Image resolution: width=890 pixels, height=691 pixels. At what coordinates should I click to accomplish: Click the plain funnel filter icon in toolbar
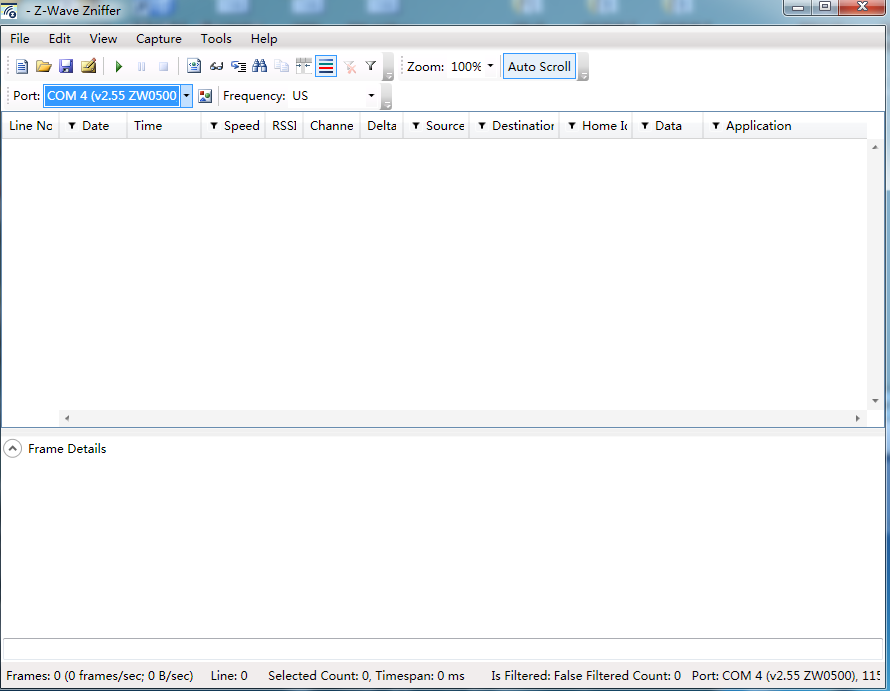pyautogui.click(x=371, y=66)
